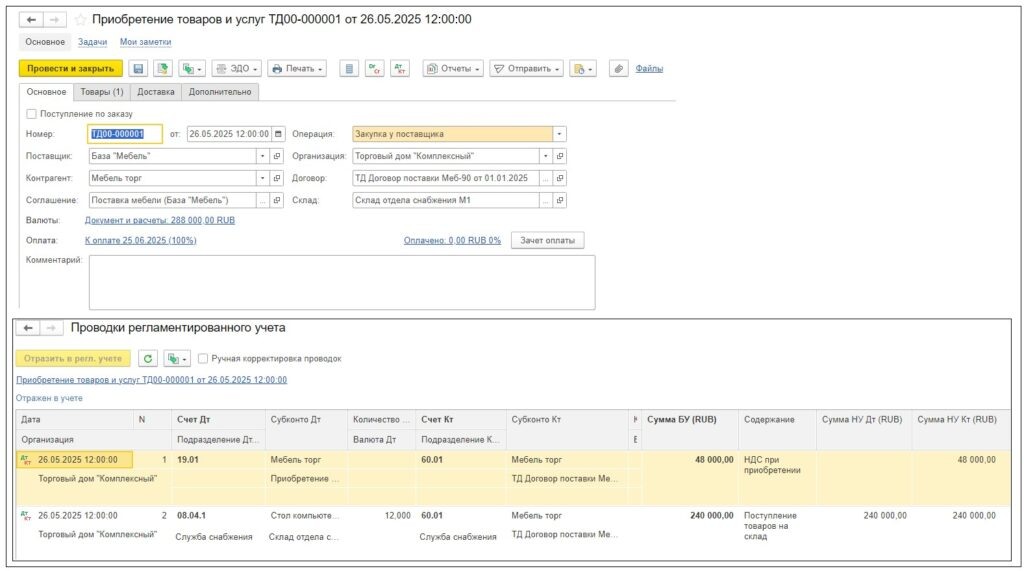Click the 12,000 quantity cell
The height and width of the screenshot is (571, 1024).
(x=381, y=515)
